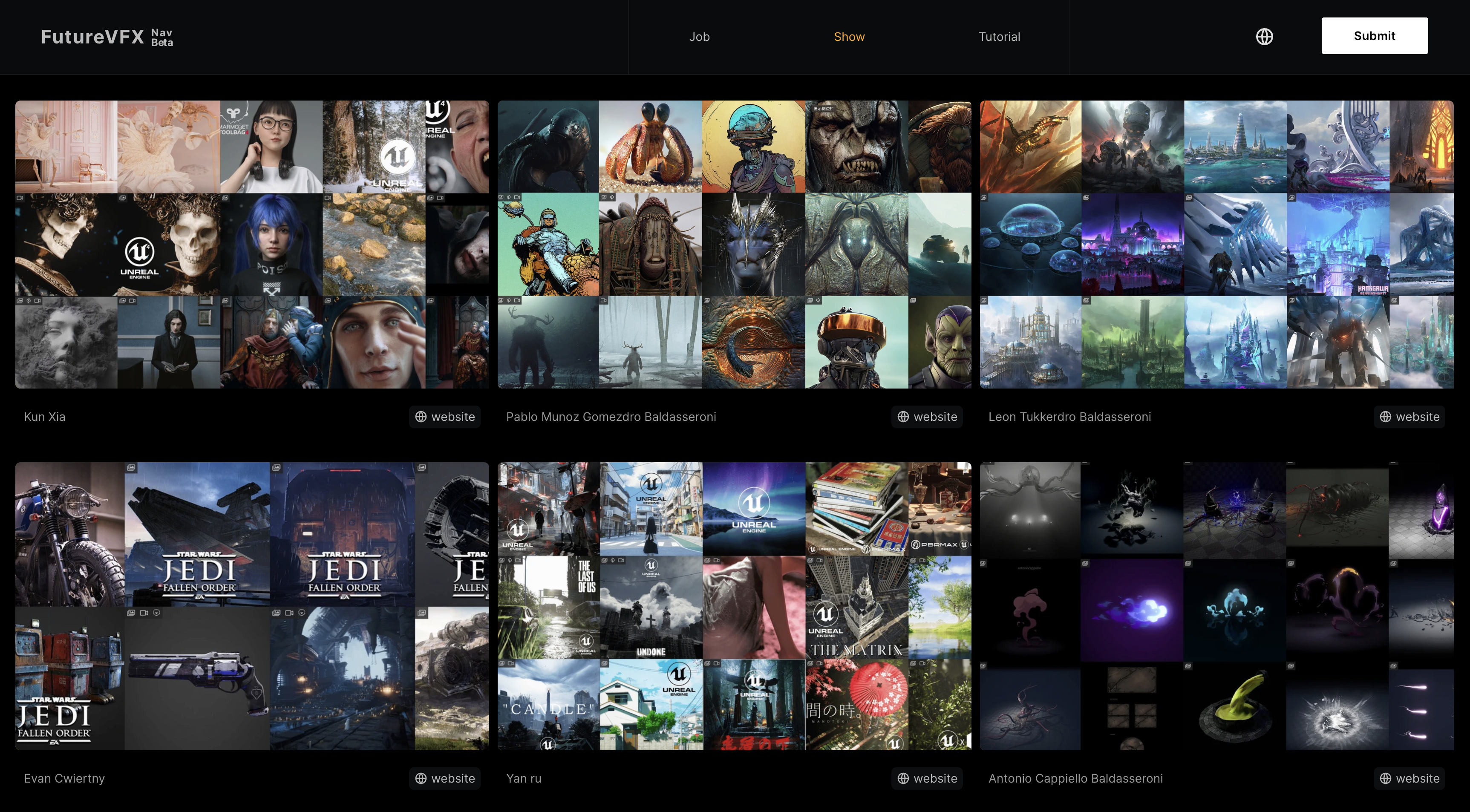Open the stack of books thumbnail
Image resolution: width=1470 pixels, height=812 pixels.
856,509
